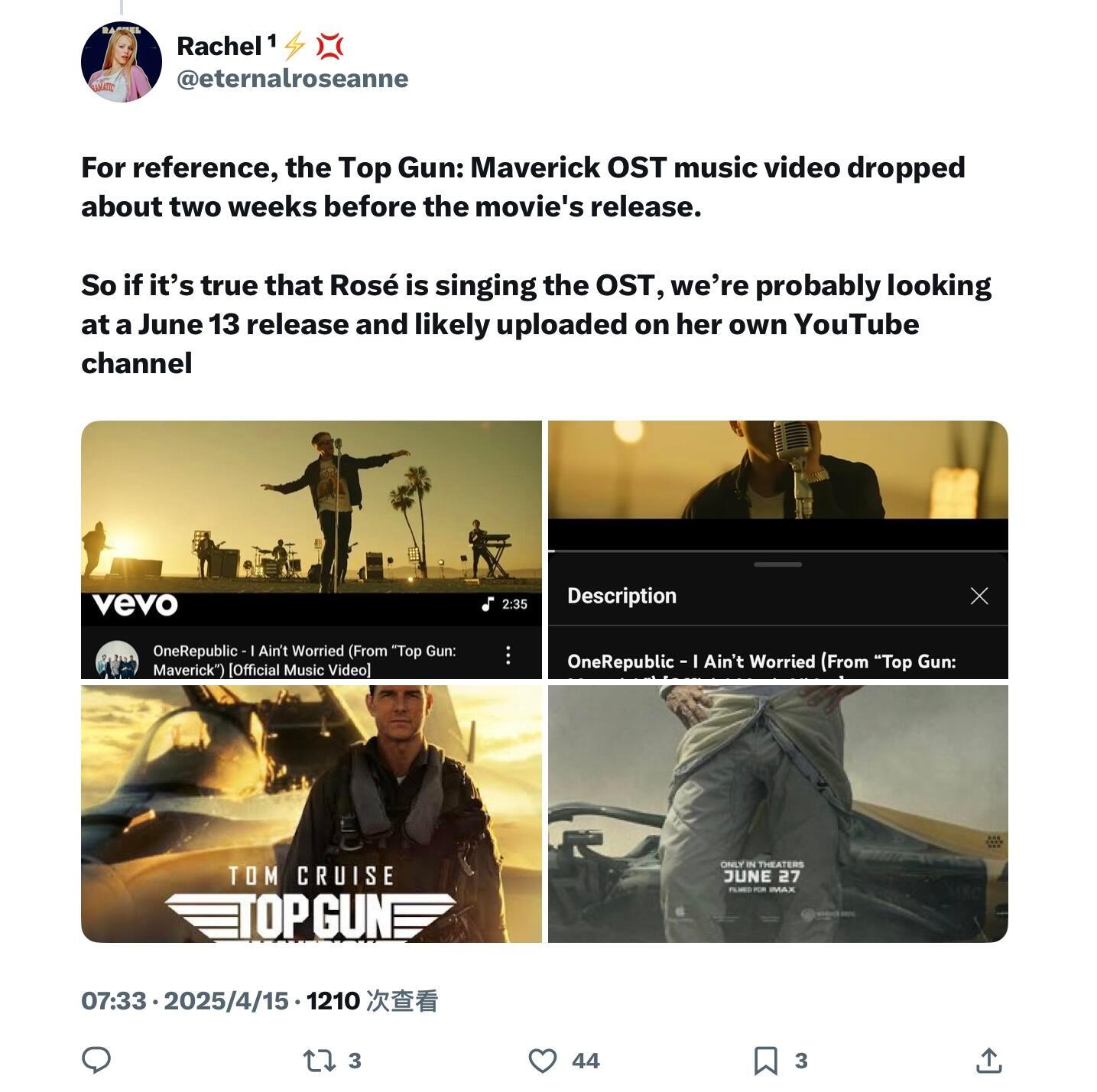The width and height of the screenshot is (1097, 1092).
Task: Select the video title I Ain't Worried
Action: [x=304, y=660]
